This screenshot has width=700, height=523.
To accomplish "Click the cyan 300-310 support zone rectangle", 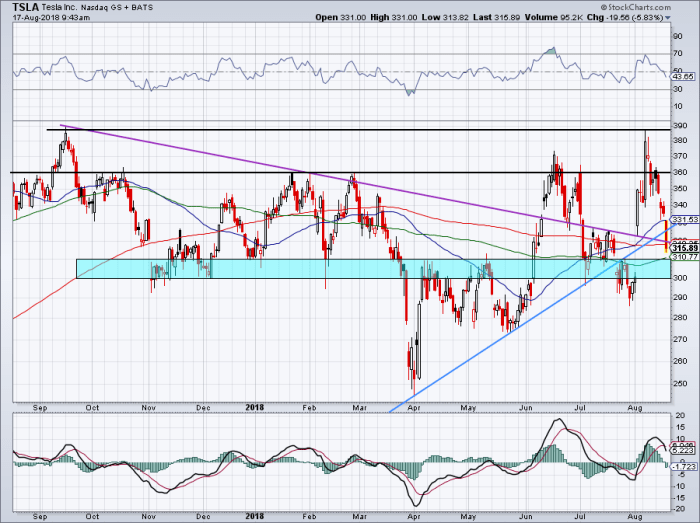I will [374, 269].
